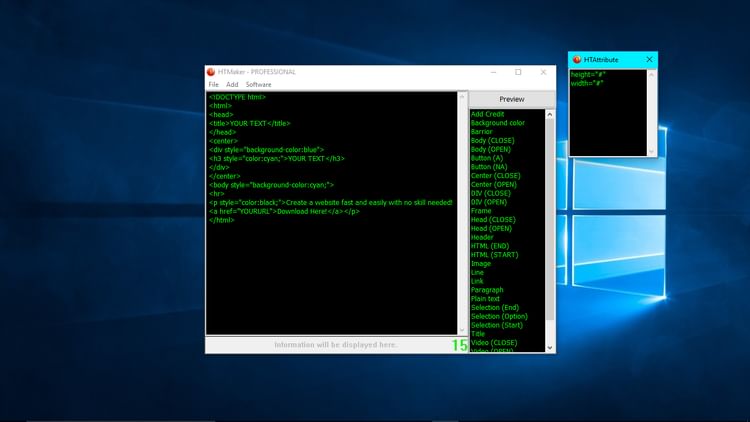Select Selection (End) list item

pos(494,308)
